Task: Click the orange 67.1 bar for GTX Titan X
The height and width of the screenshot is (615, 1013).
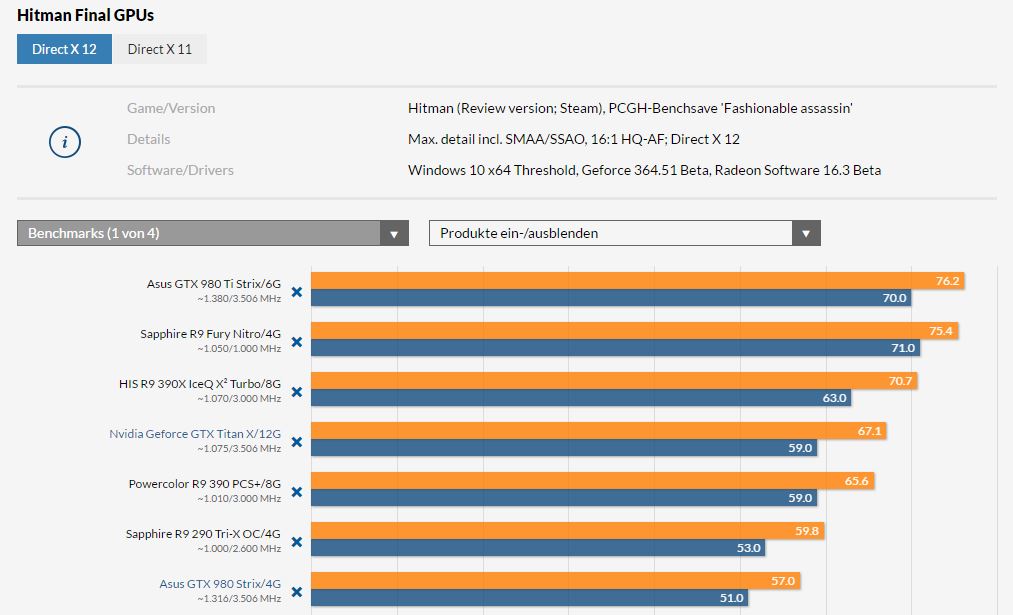Action: pyautogui.click(x=598, y=430)
